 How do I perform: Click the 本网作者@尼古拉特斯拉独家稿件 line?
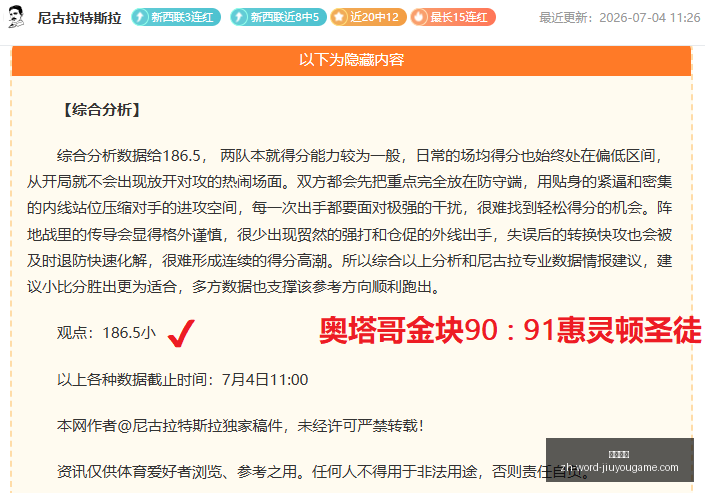(x=240, y=426)
